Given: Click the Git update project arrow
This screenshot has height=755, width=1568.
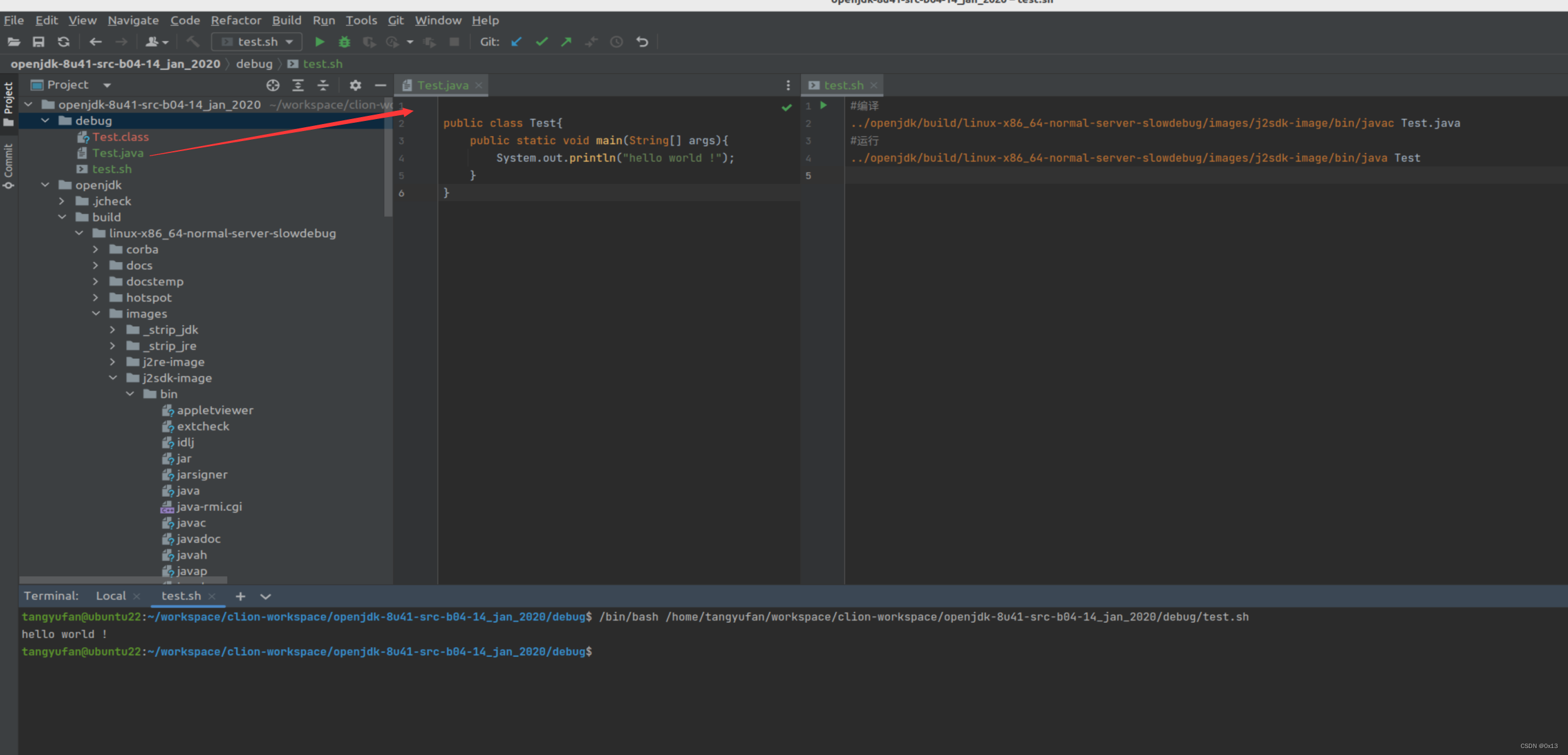Looking at the screenshot, I should tap(516, 42).
